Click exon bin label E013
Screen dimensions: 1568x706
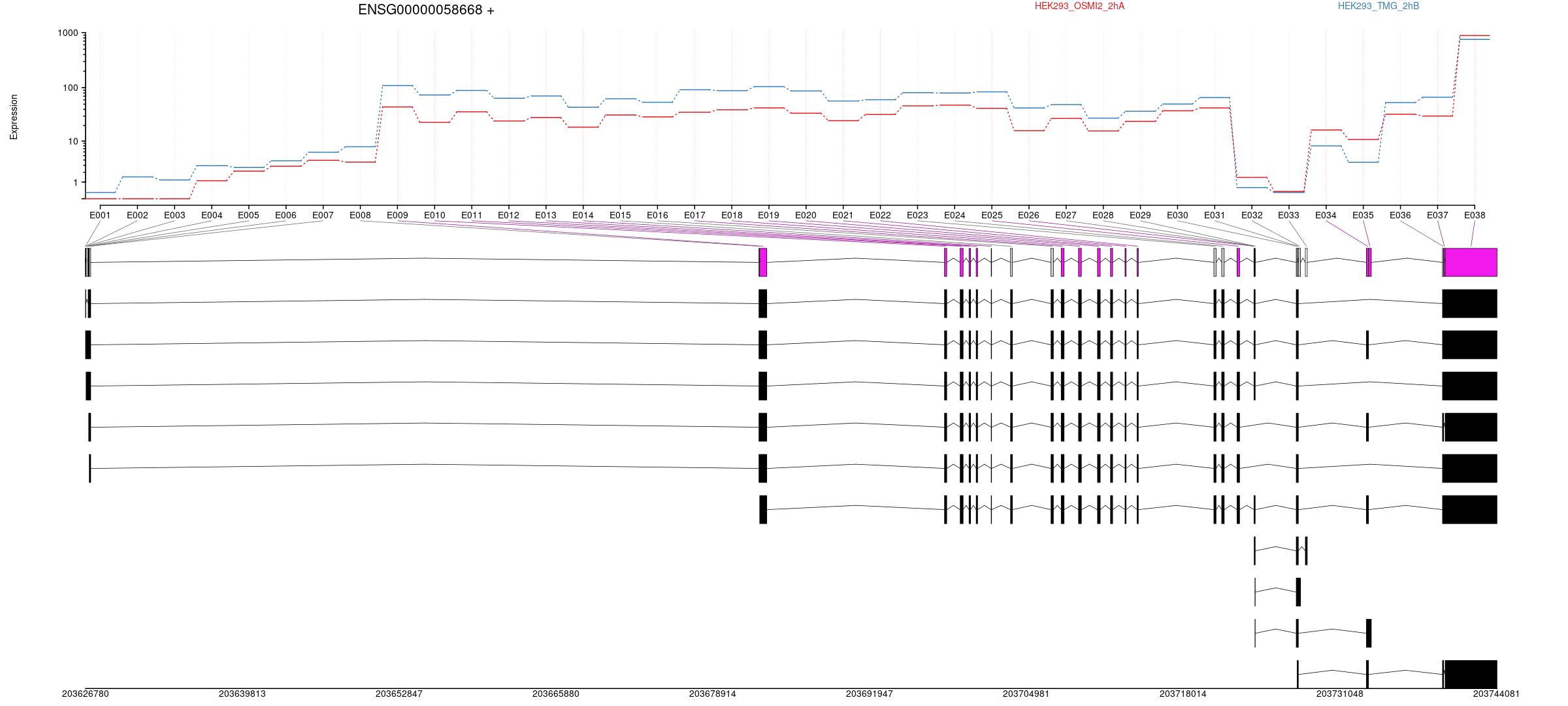[546, 215]
